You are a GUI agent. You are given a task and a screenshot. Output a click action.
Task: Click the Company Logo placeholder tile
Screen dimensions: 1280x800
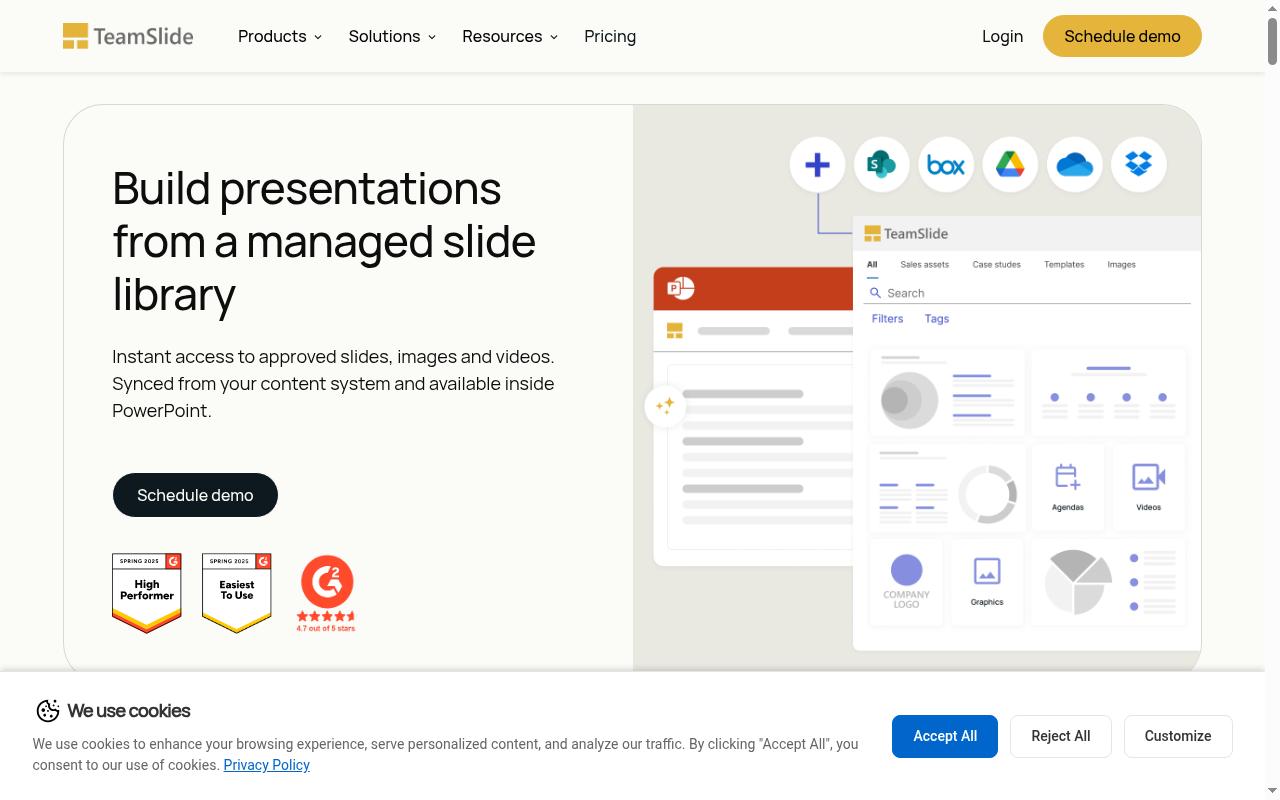tap(906, 582)
